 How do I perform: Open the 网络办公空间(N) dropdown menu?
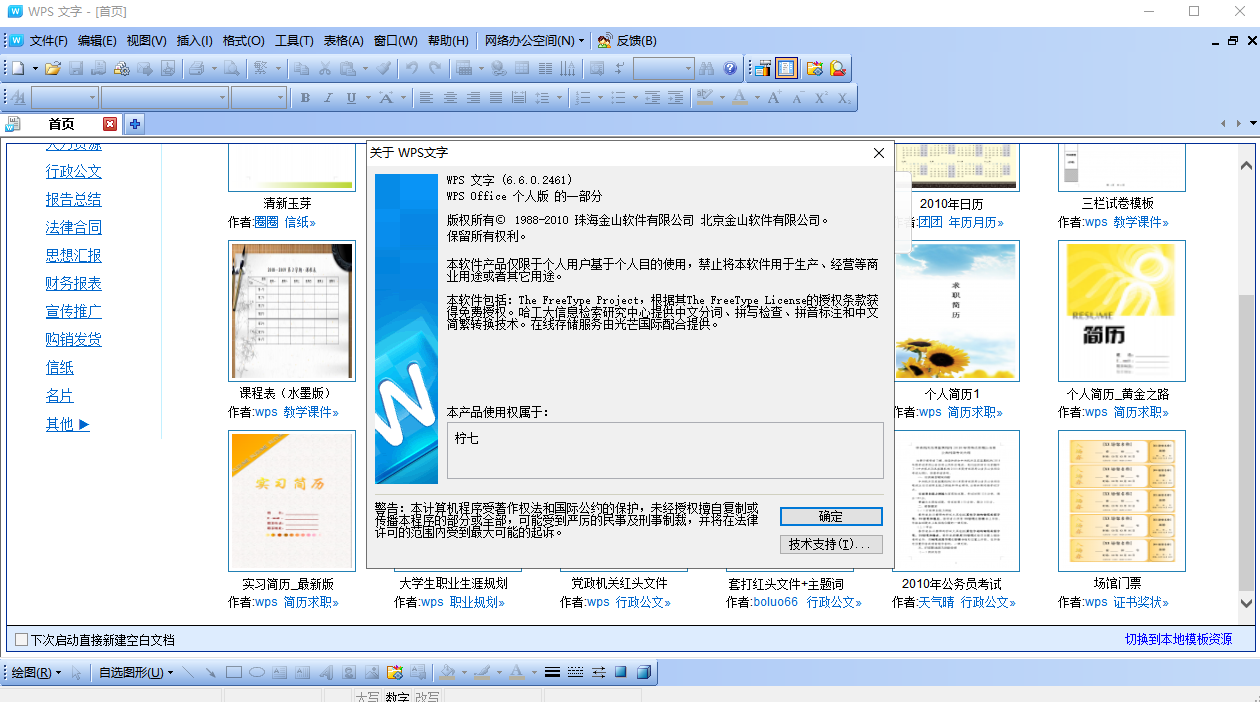tap(535, 41)
